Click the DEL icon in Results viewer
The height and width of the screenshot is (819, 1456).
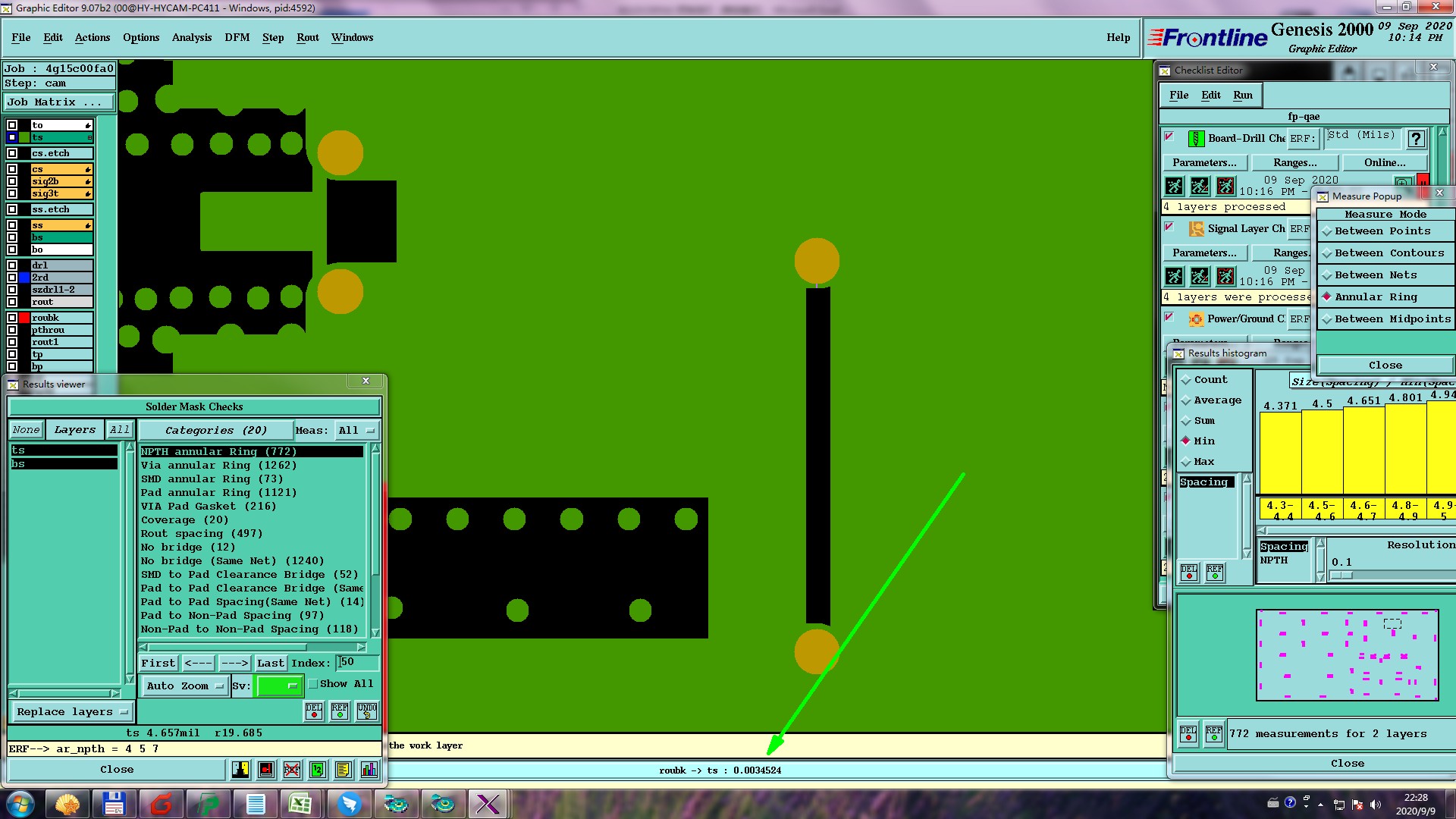[314, 711]
